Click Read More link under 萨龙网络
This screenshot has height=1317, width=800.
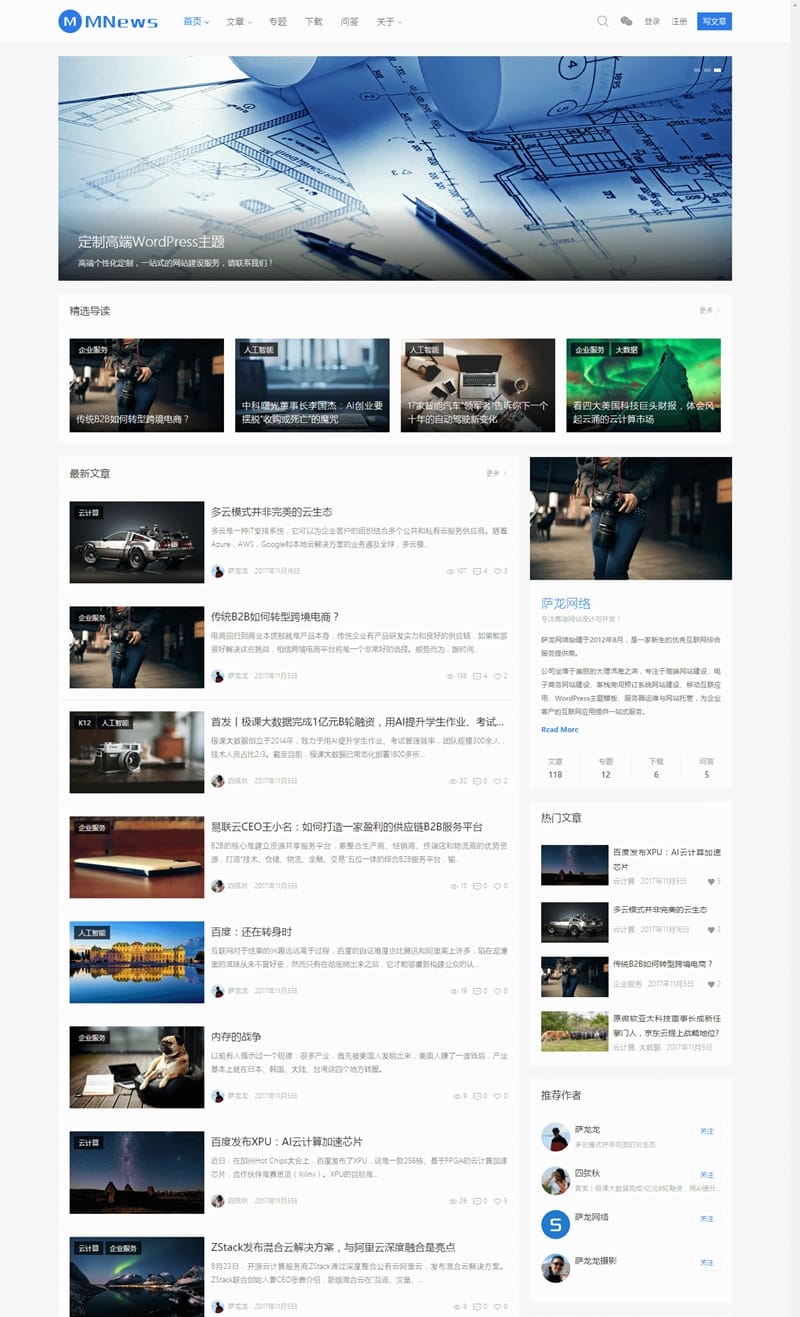pyautogui.click(x=559, y=730)
